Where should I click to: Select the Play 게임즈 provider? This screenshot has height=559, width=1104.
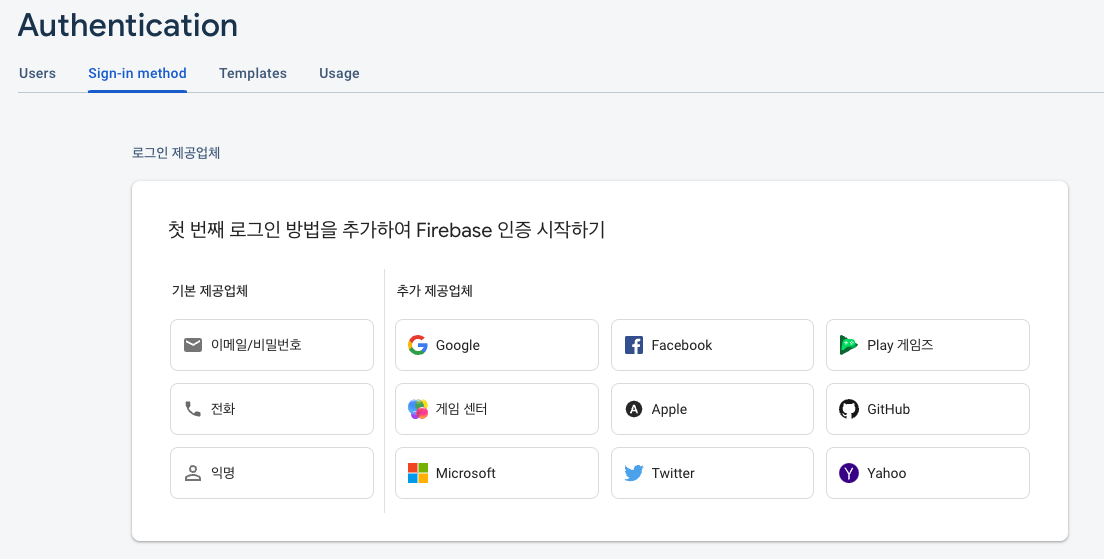(x=928, y=345)
